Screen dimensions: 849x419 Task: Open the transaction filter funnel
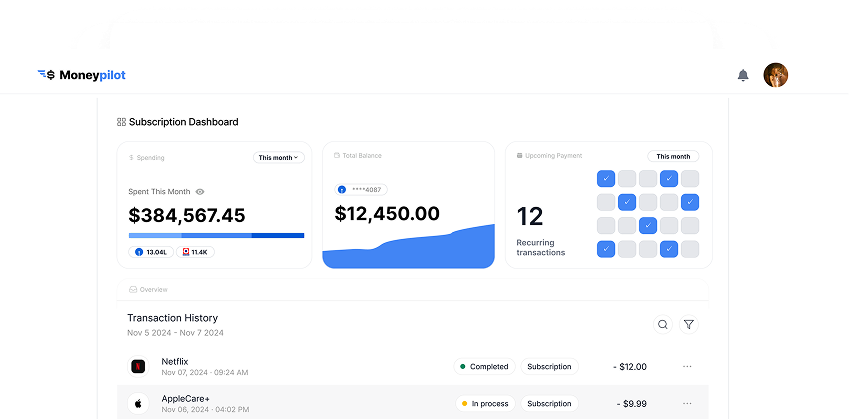coord(689,324)
